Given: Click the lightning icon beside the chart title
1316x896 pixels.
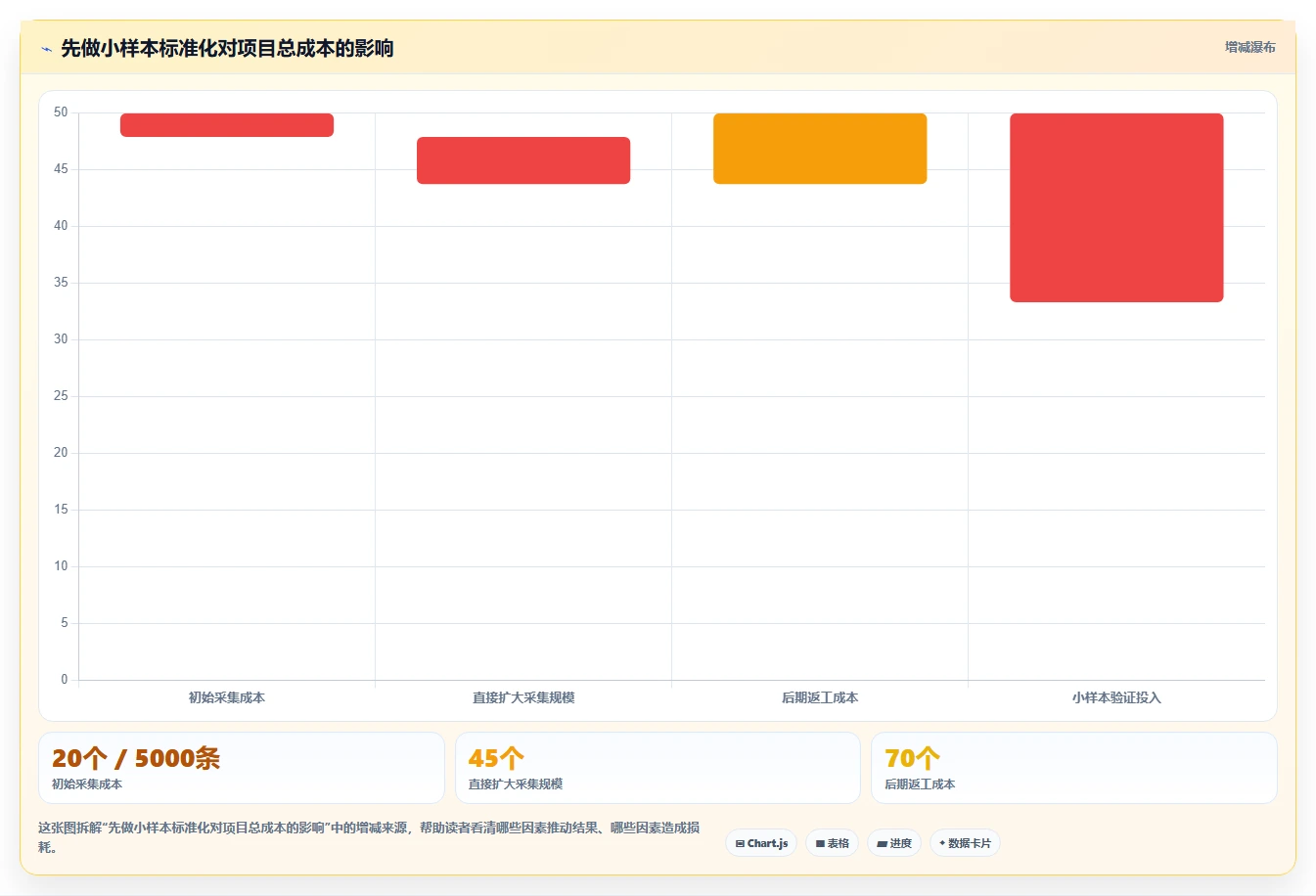Looking at the screenshot, I should coord(46,49).
